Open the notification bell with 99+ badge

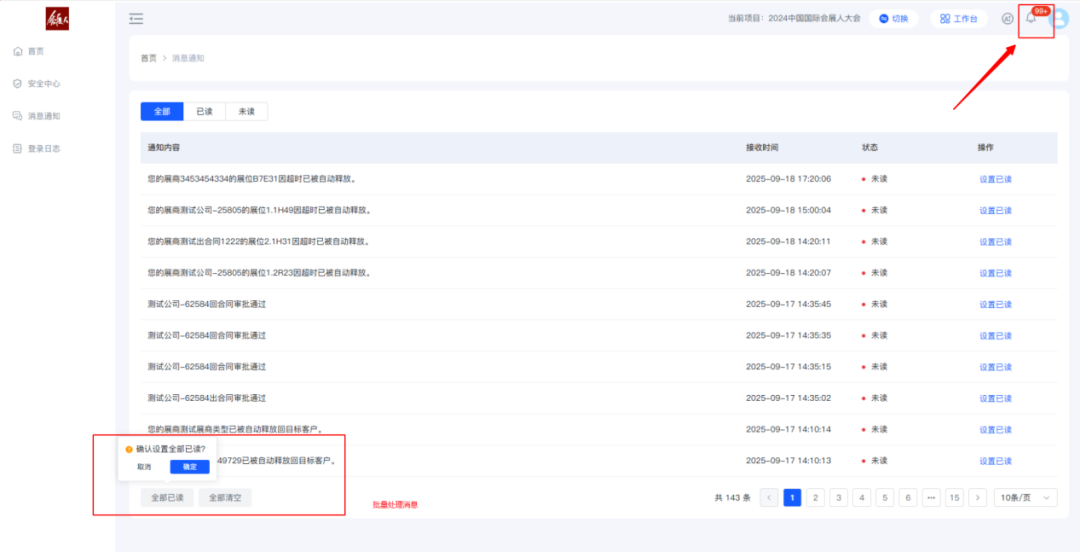(1031, 19)
